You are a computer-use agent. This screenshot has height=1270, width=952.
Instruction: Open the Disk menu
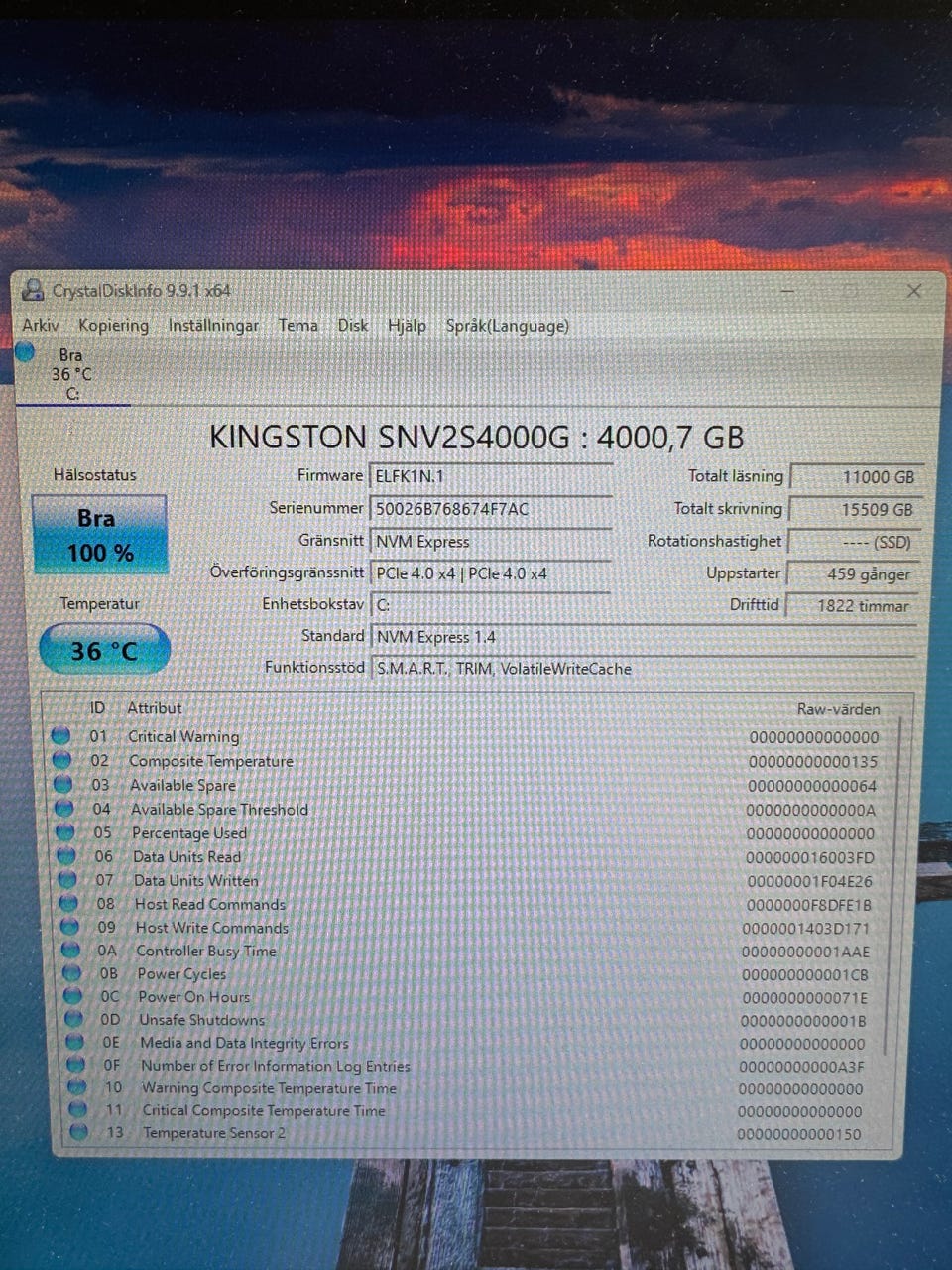(353, 325)
